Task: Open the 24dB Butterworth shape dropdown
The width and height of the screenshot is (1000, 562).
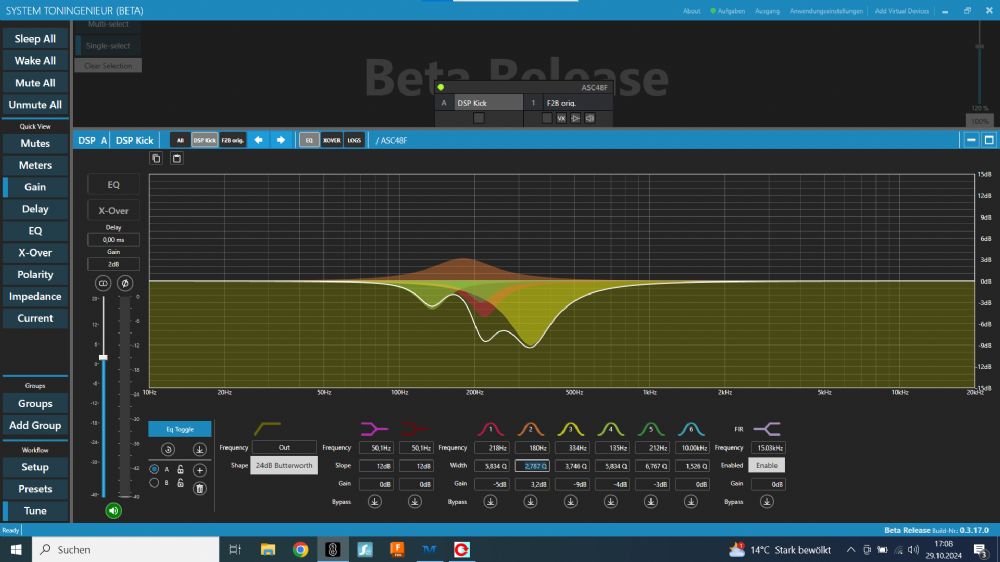Action: tap(284, 465)
